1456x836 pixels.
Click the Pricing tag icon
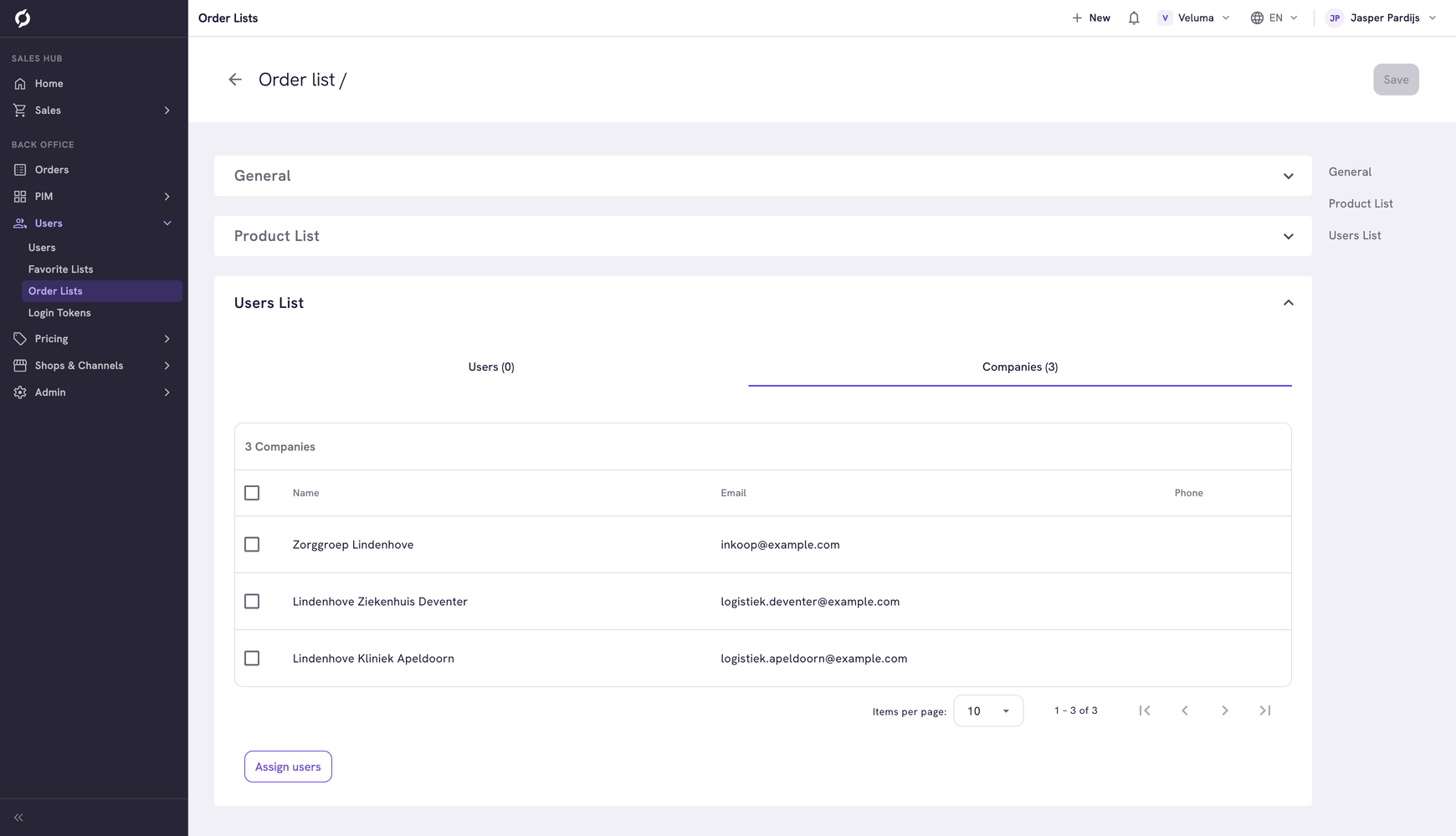point(20,339)
